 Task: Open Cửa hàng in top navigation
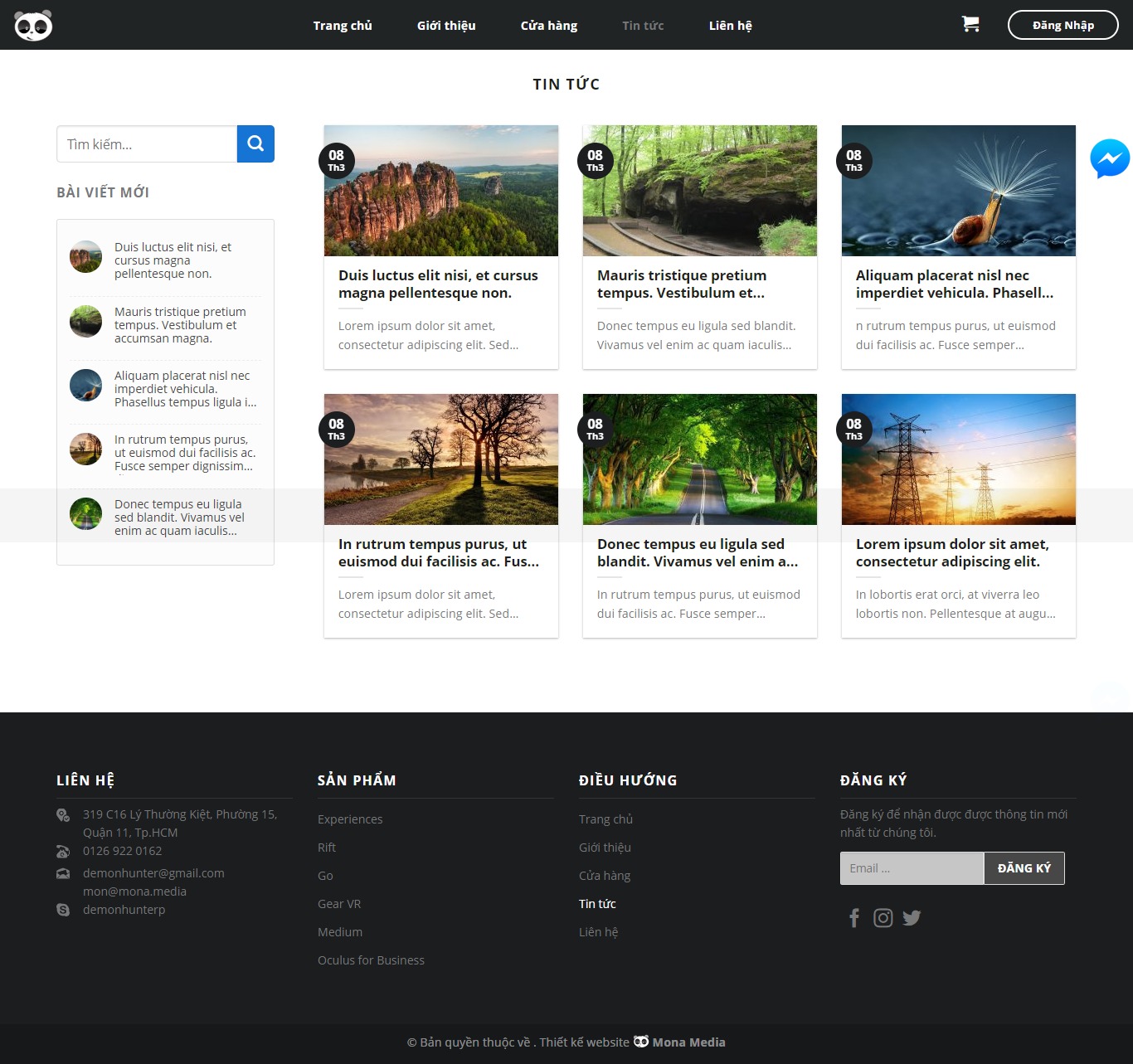(549, 26)
